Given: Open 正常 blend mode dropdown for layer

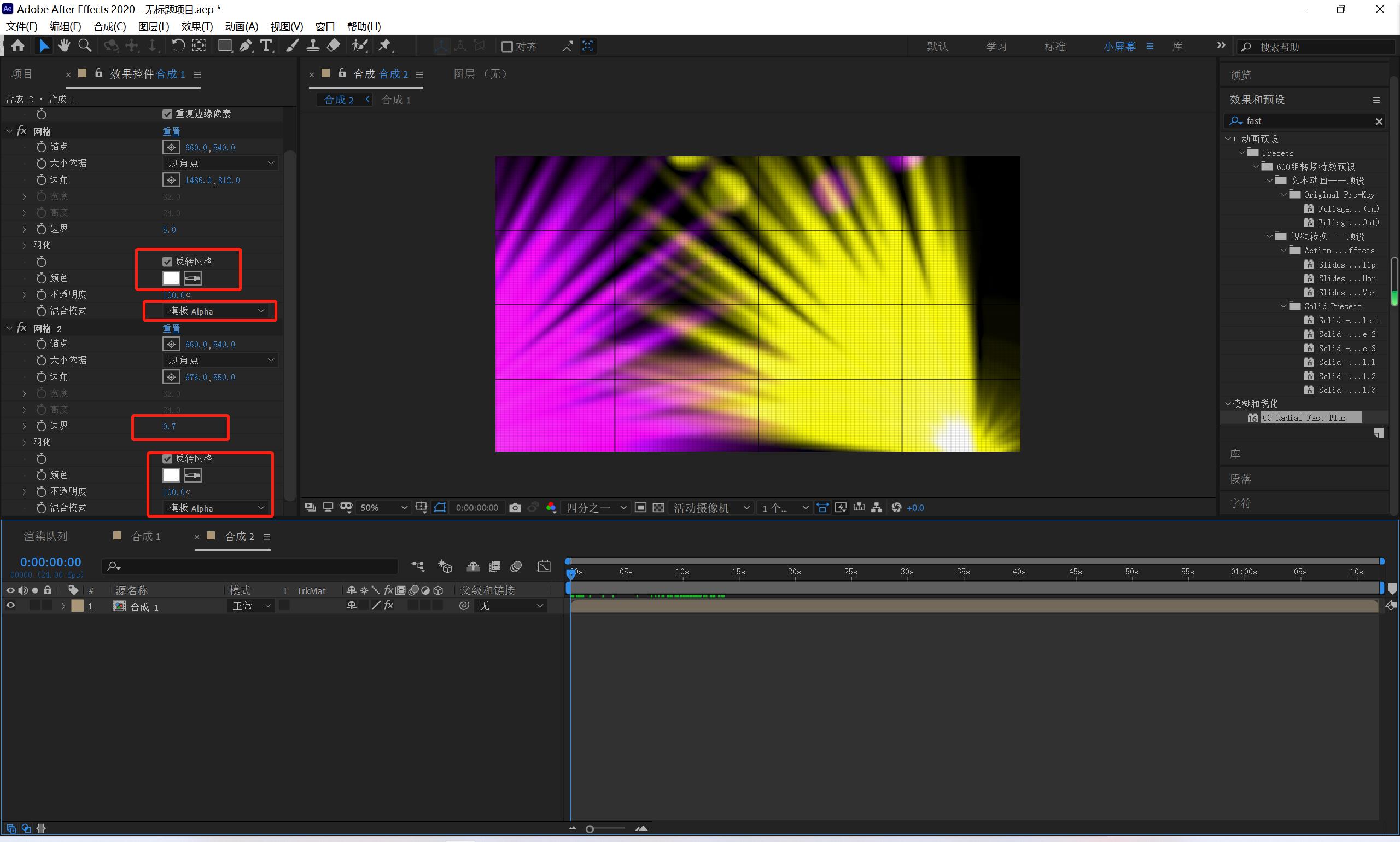Looking at the screenshot, I should [250, 606].
